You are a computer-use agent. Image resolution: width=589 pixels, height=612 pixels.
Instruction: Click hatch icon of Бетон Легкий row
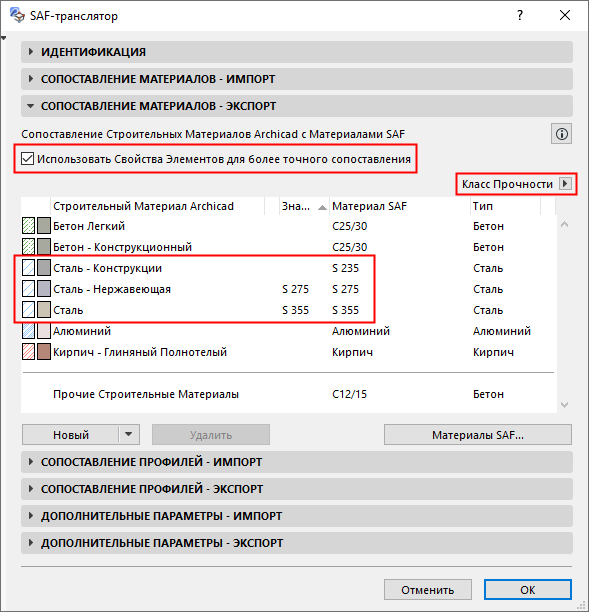pos(28,226)
